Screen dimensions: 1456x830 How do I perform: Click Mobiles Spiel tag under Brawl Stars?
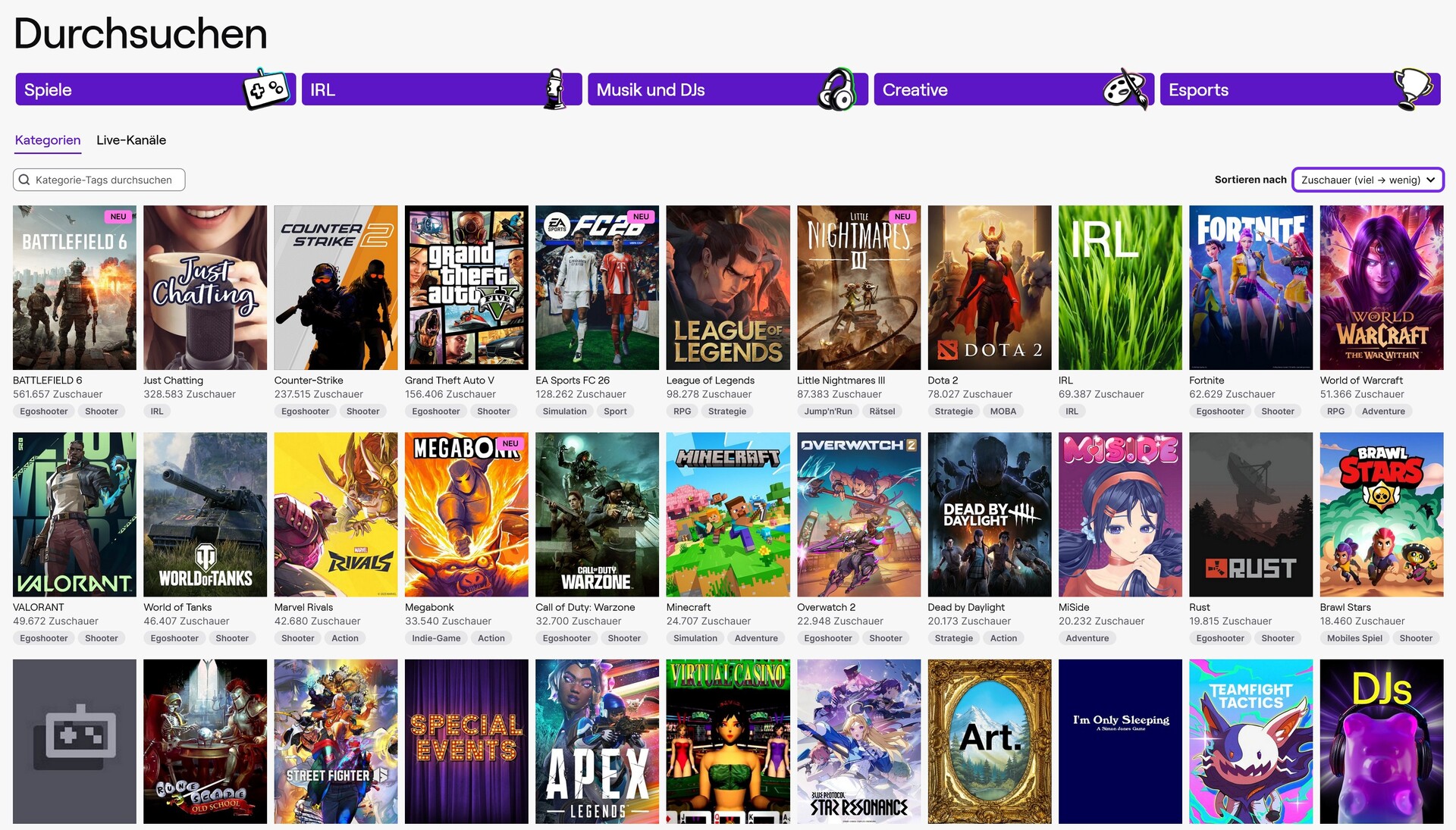tap(1354, 638)
